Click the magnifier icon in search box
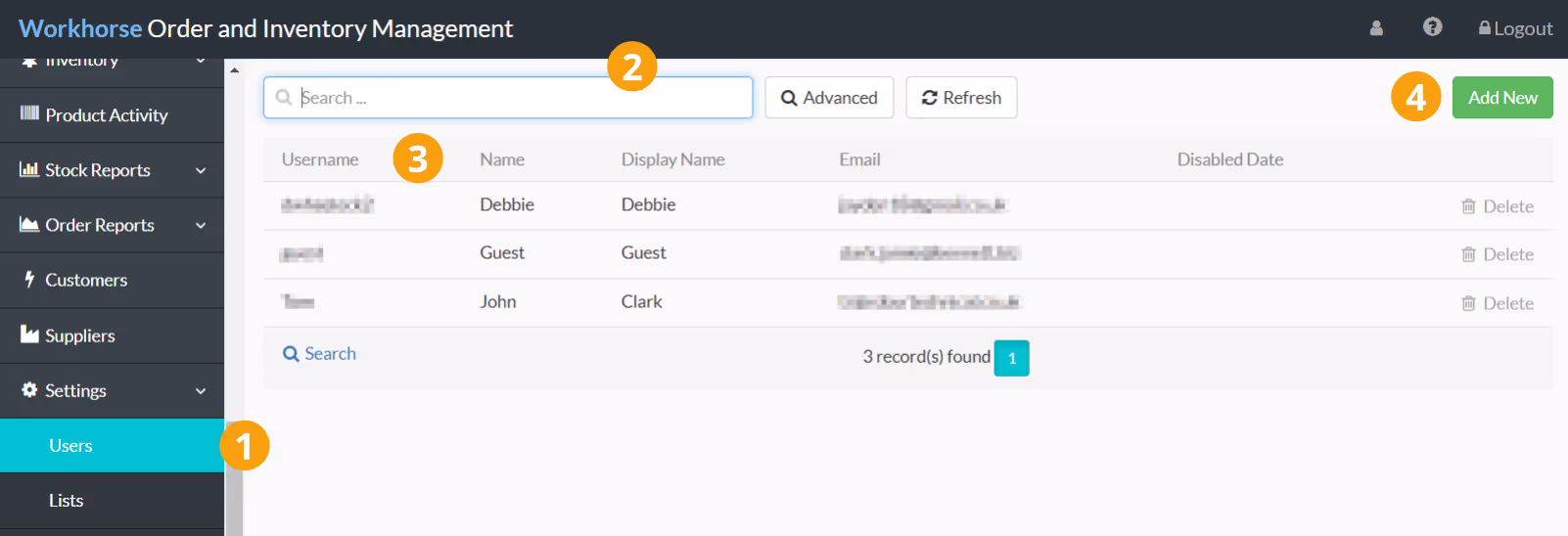The image size is (1568, 536). coord(284,98)
